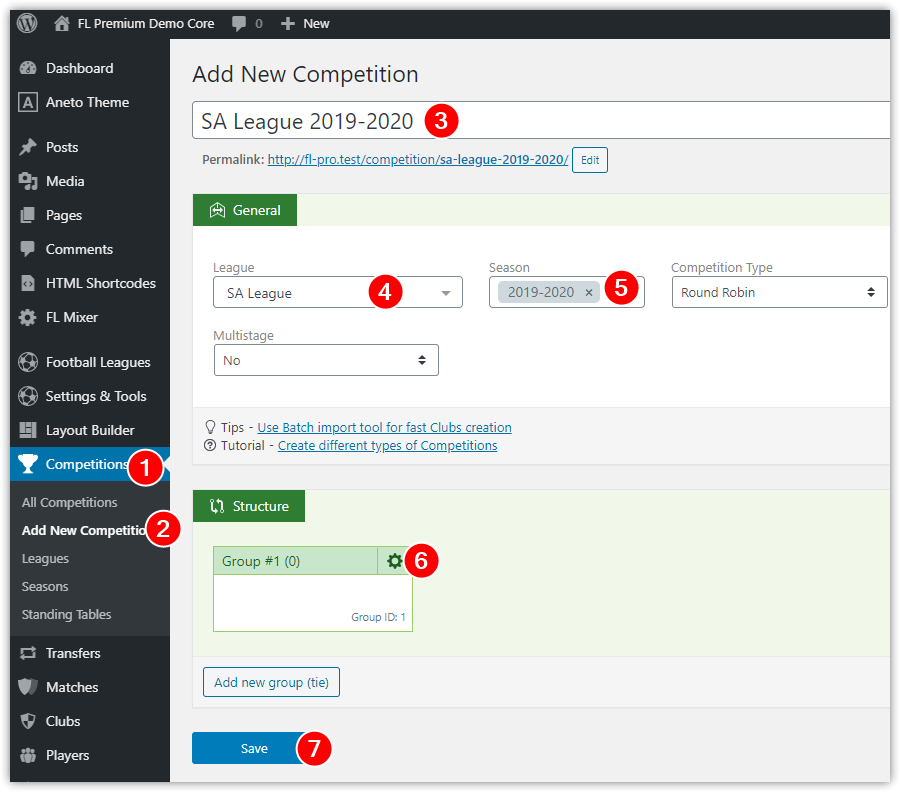Click the Group #1 (0) header
Viewport: 900px width, 792px height.
point(296,561)
